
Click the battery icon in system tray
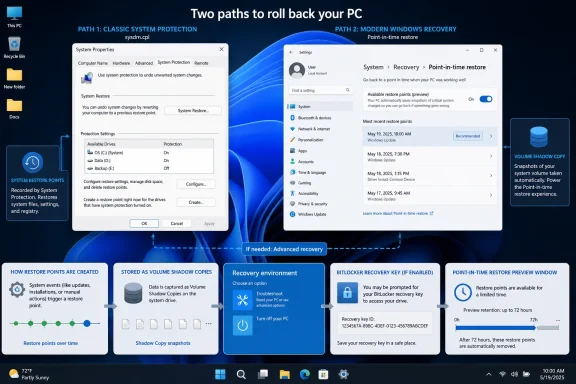click(526, 374)
